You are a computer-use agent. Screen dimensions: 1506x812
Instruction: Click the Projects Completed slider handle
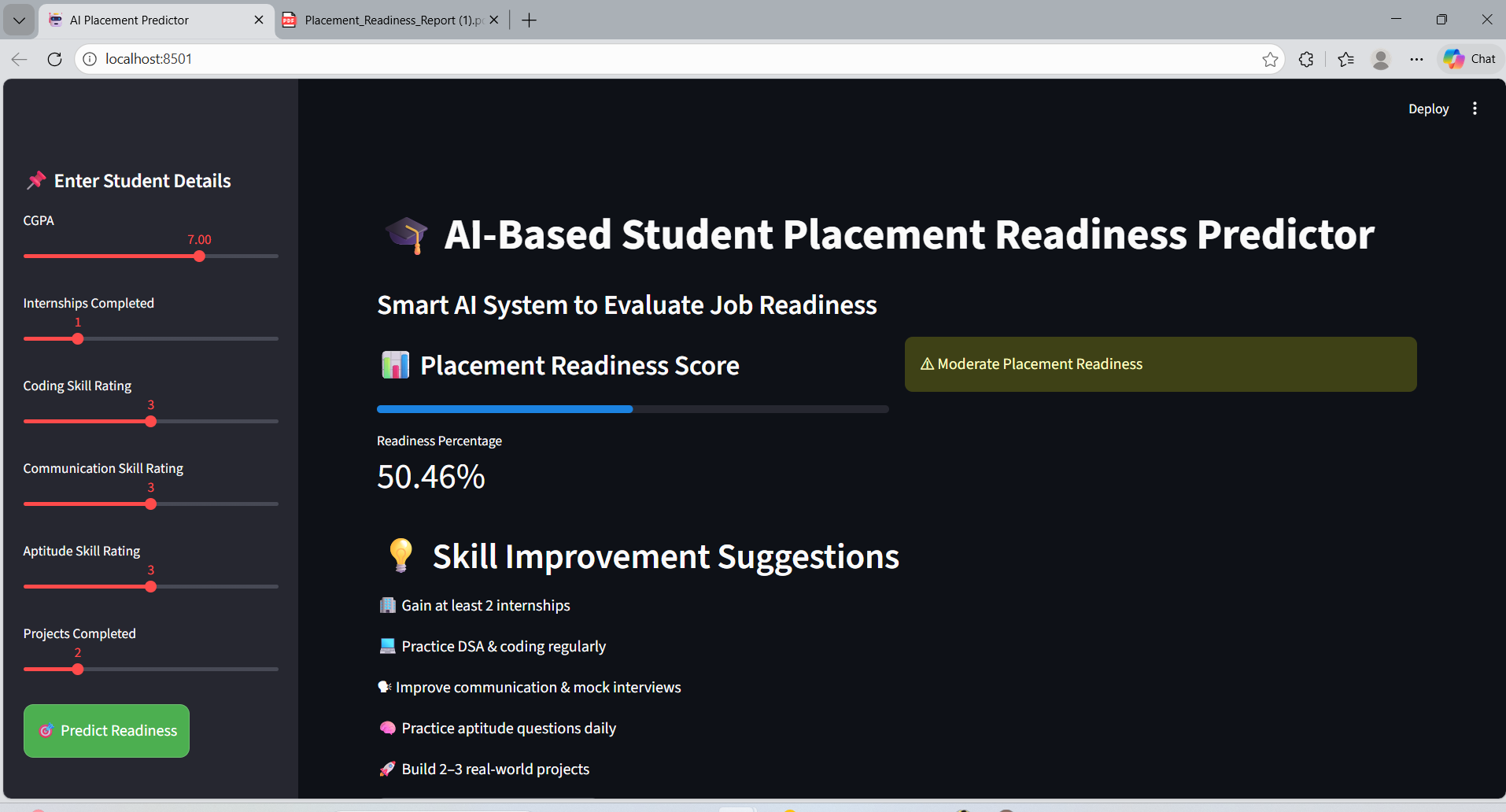(78, 670)
